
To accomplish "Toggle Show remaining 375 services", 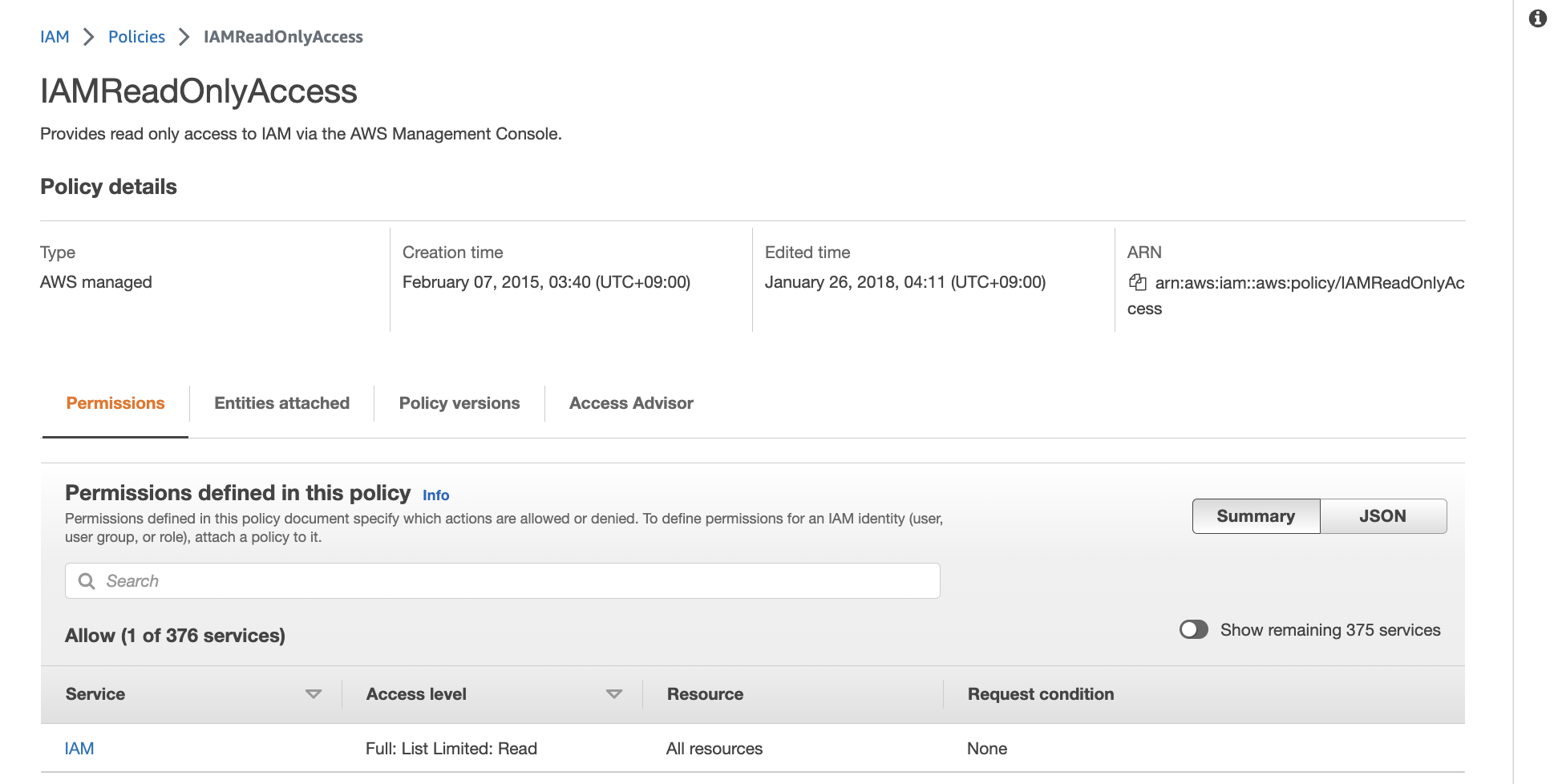I will point(1193,630).
